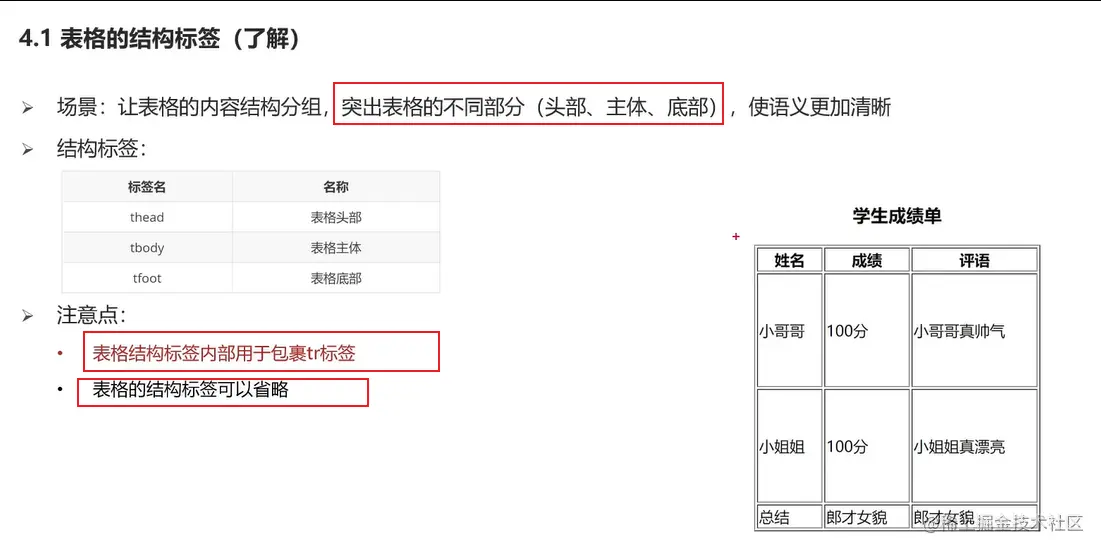Image resolution: width=1101 pixels, height=551 pixels.
Task: Select the "小哥哥" name cell
Action: coord(789,331)
